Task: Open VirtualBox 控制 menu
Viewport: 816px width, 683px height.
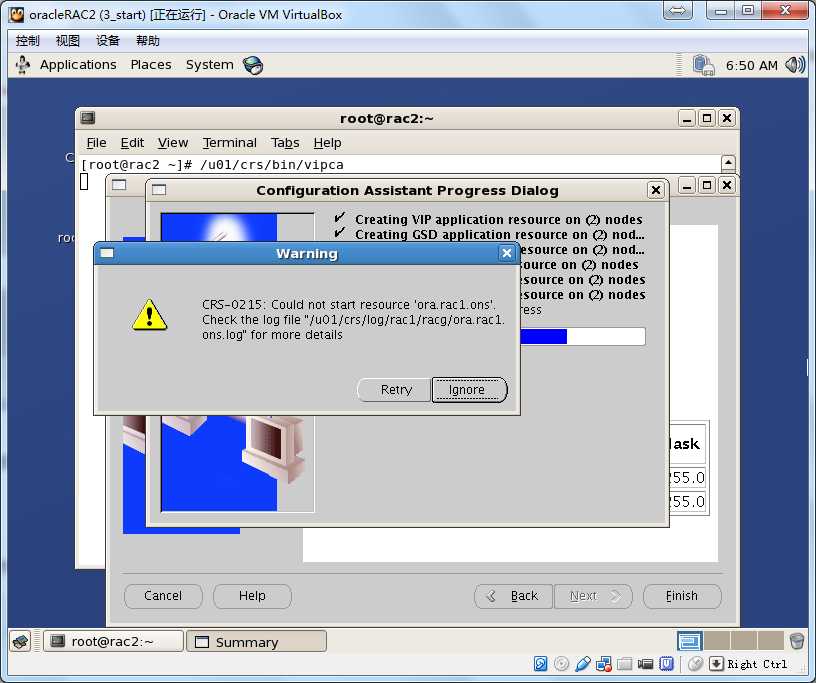Action: 28,41
